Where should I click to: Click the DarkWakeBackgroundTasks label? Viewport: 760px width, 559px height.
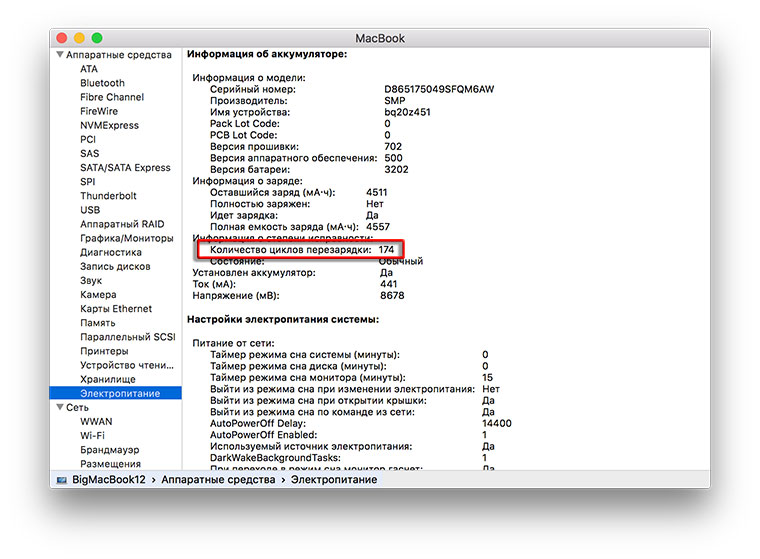275,458
